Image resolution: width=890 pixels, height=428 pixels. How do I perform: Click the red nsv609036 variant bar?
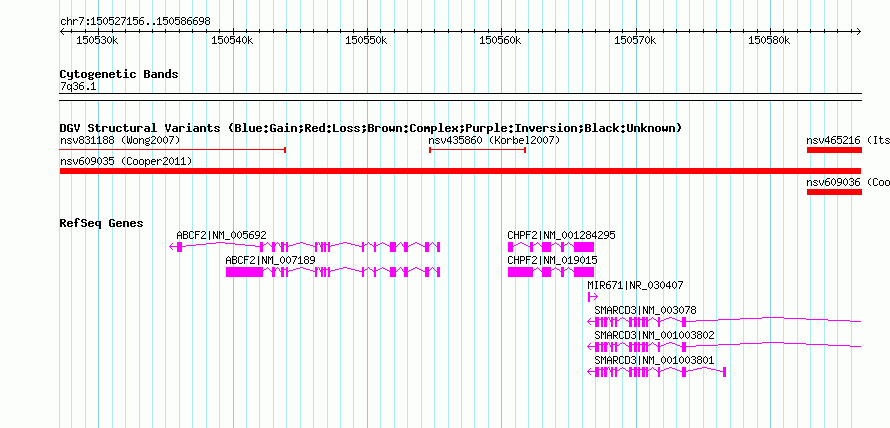[x=834, y=192]
